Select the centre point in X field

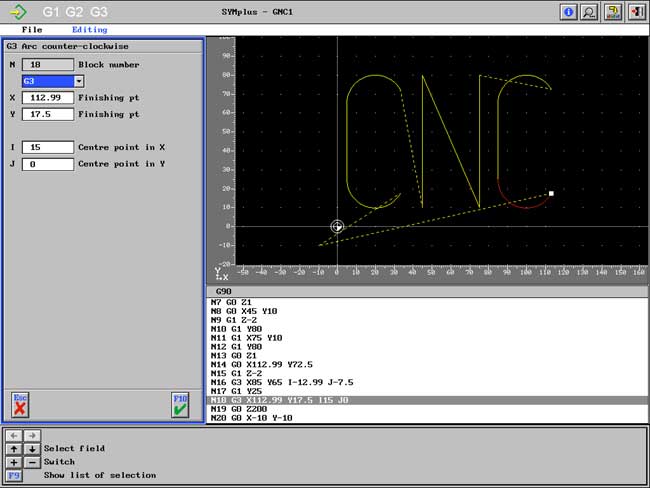click(47, 147)
